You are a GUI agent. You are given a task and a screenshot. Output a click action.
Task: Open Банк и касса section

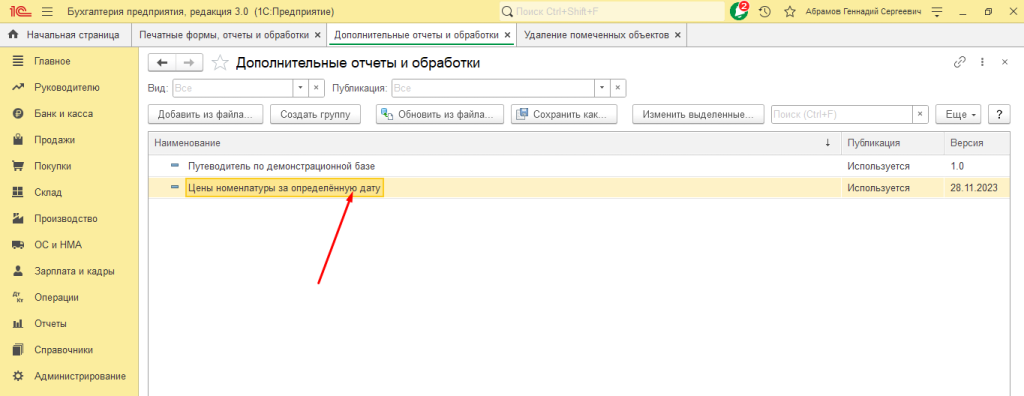pyautogui.click(x=63, y=114)
